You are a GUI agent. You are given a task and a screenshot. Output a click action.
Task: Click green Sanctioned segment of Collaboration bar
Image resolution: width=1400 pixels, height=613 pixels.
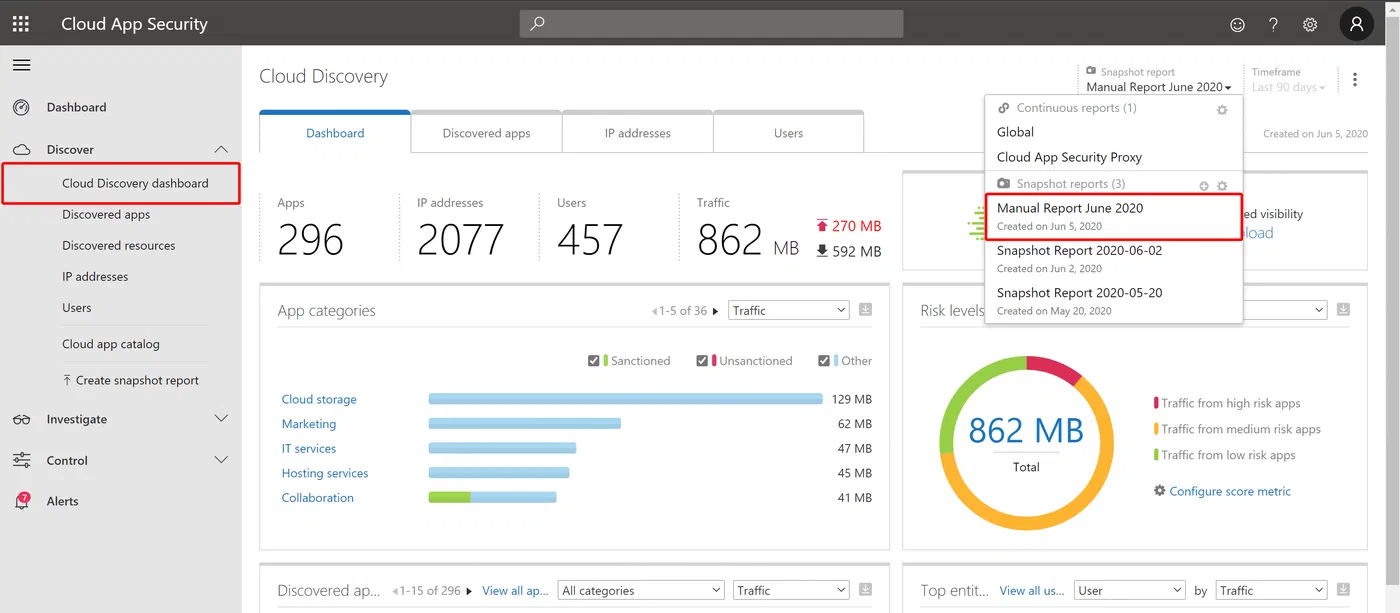(450, 498)
